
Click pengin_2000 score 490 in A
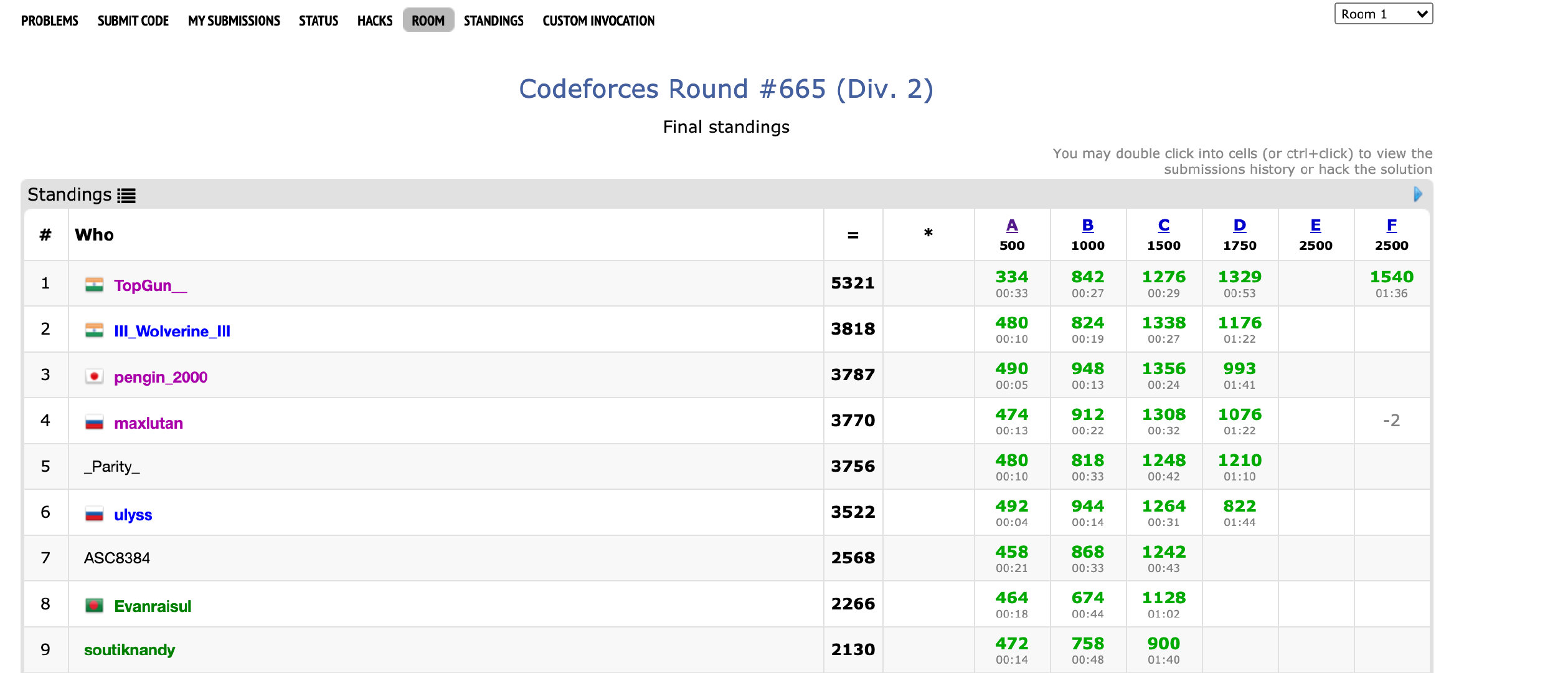pos(1012,368)
